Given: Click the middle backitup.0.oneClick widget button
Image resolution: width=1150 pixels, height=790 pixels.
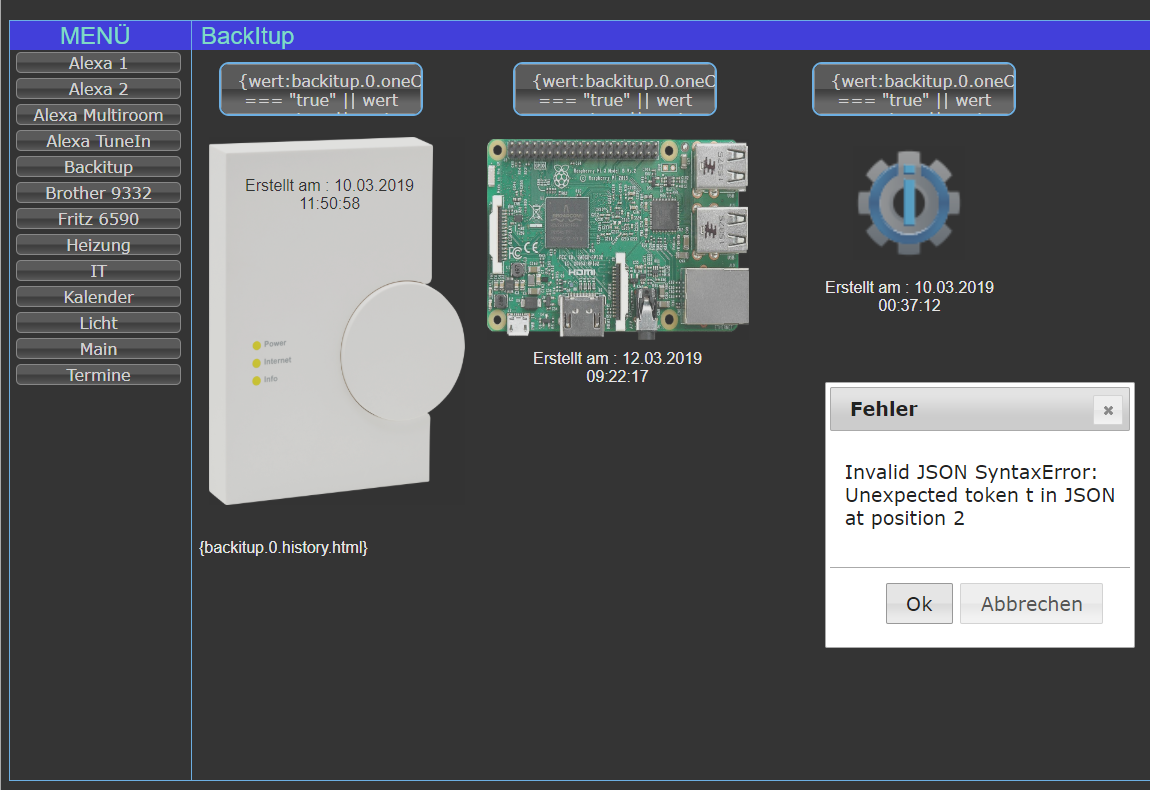Looking at the screenshot, I should (x=614, y=88).
